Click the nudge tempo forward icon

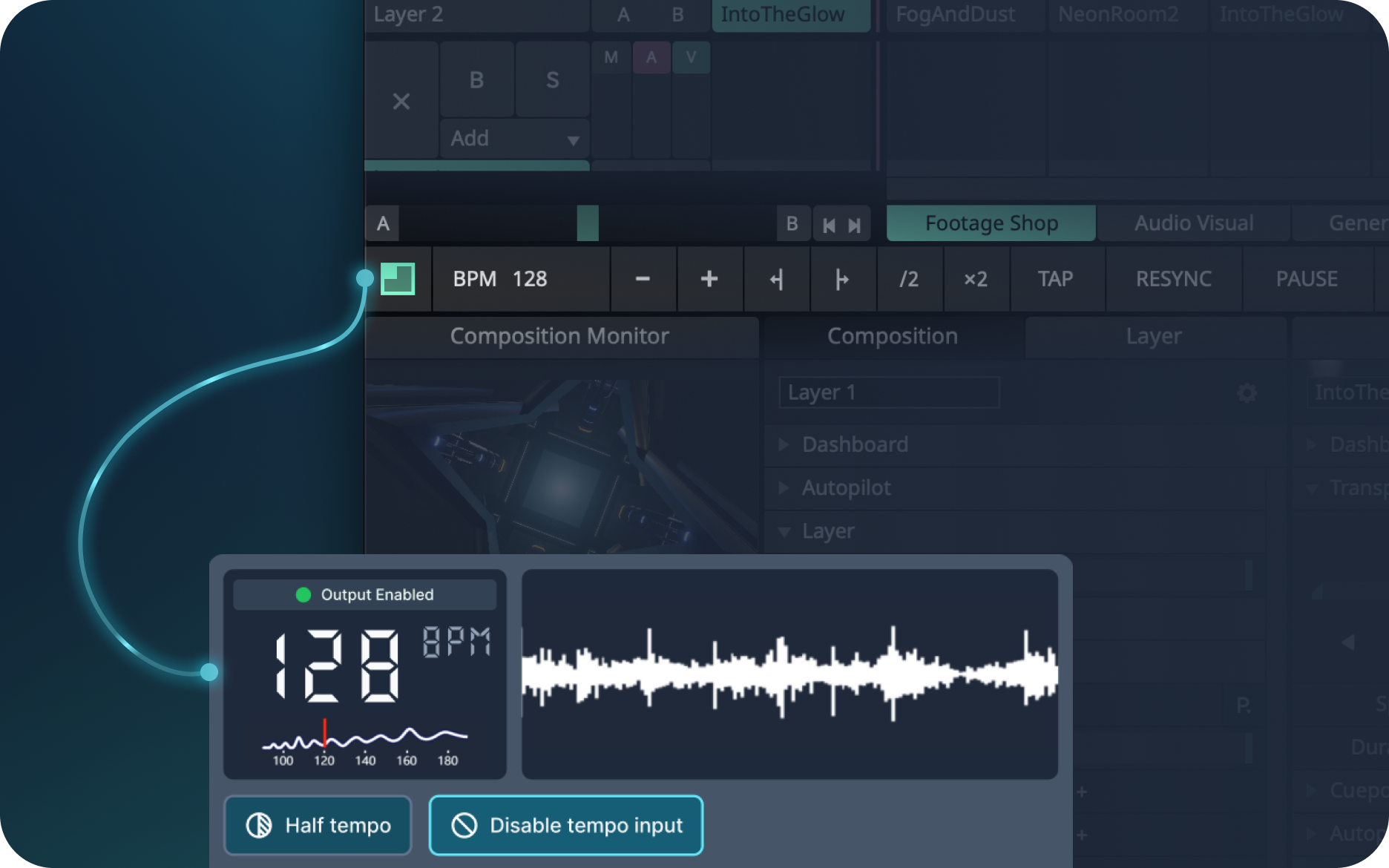[843, 280]
